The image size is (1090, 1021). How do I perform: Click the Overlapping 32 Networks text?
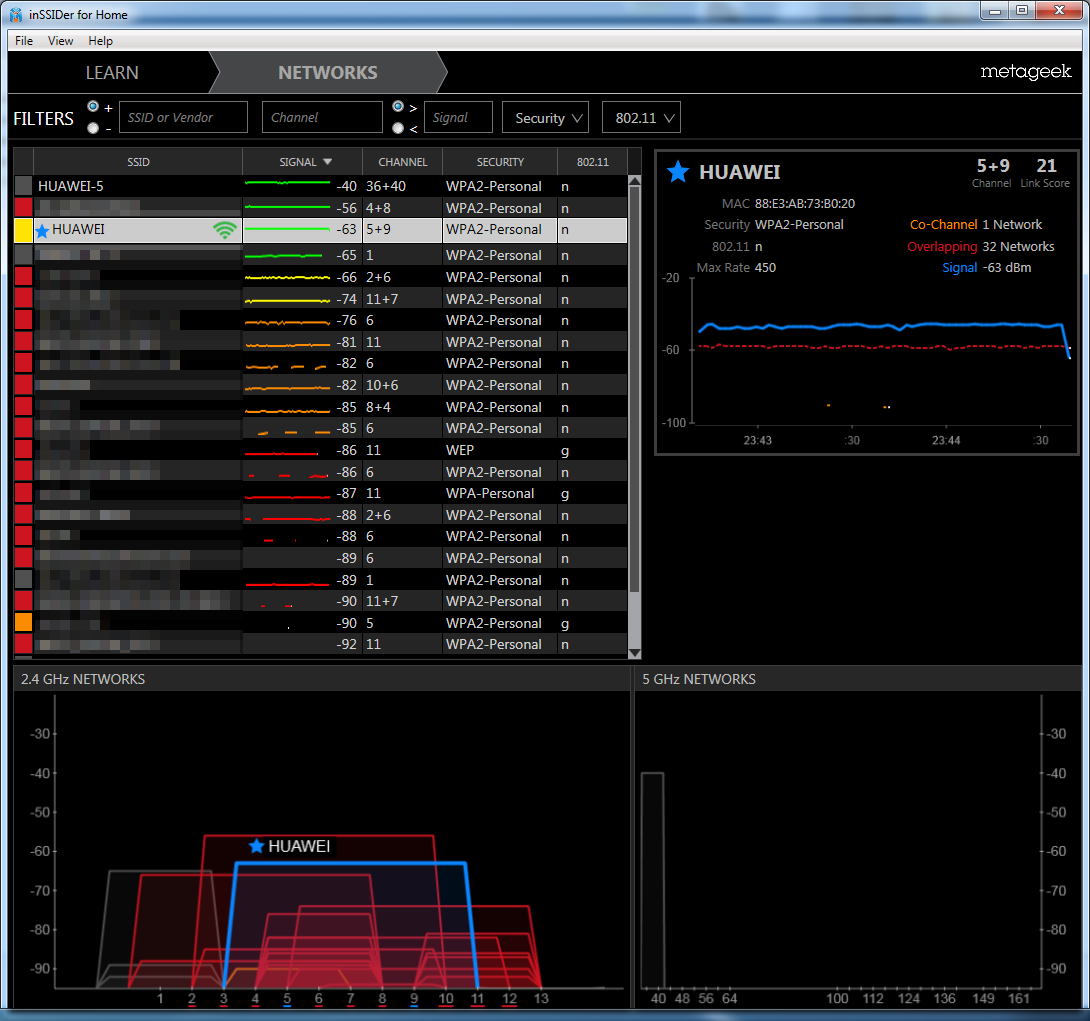[x=980, y=247]
